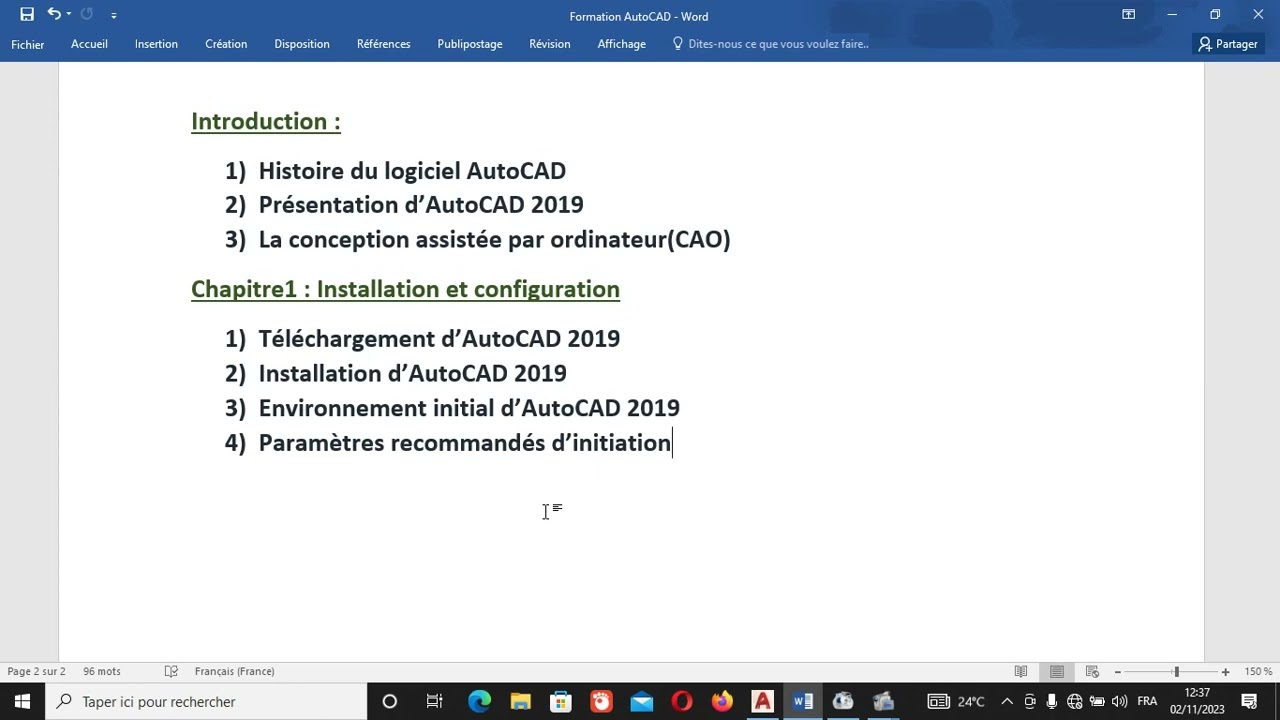Screen dimensions: 1280x720
Task: Click the Partager button
Action: point(1228,44)
